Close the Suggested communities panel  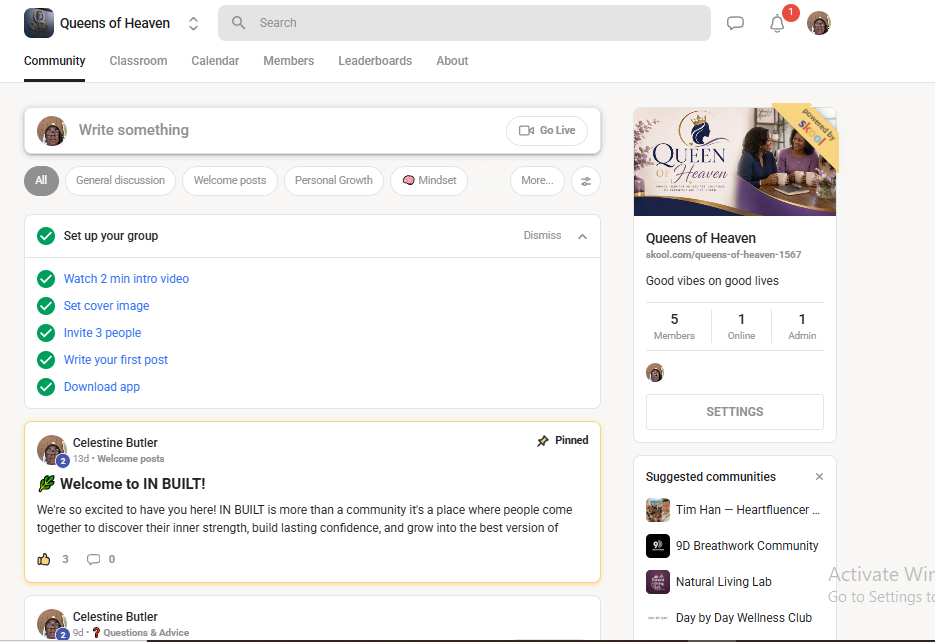click(819, 477)
